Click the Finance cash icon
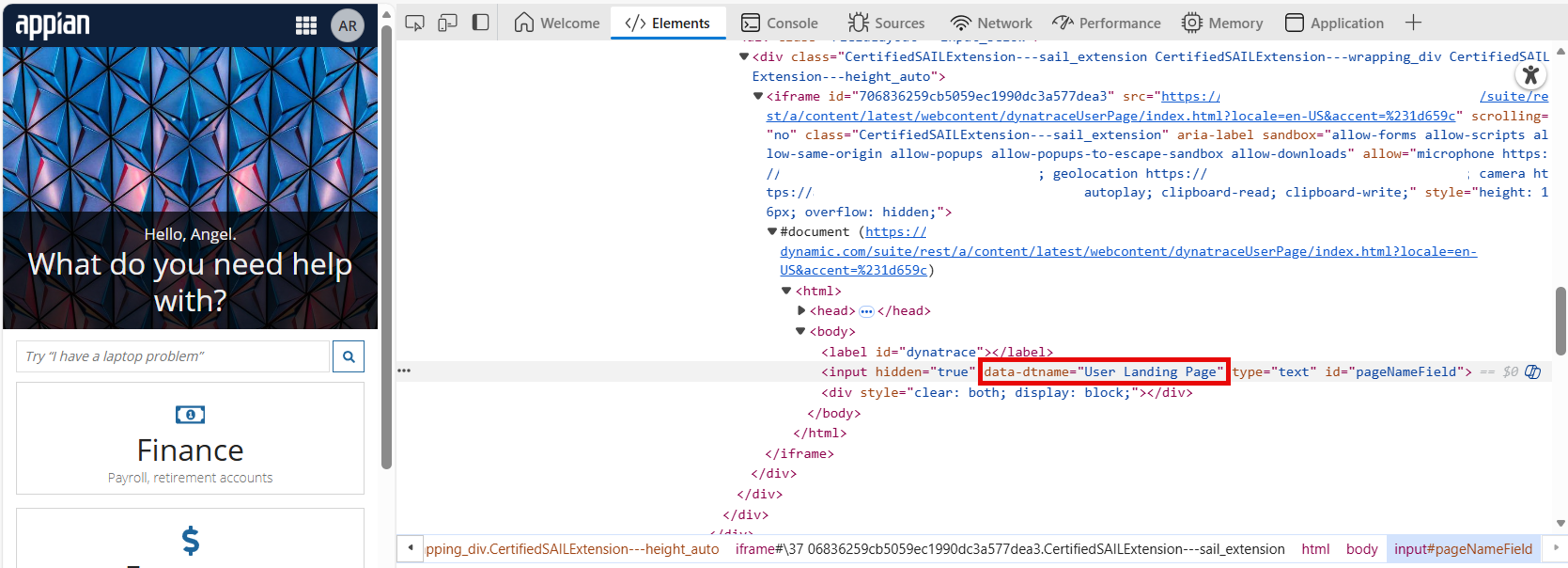 (190, 415)
